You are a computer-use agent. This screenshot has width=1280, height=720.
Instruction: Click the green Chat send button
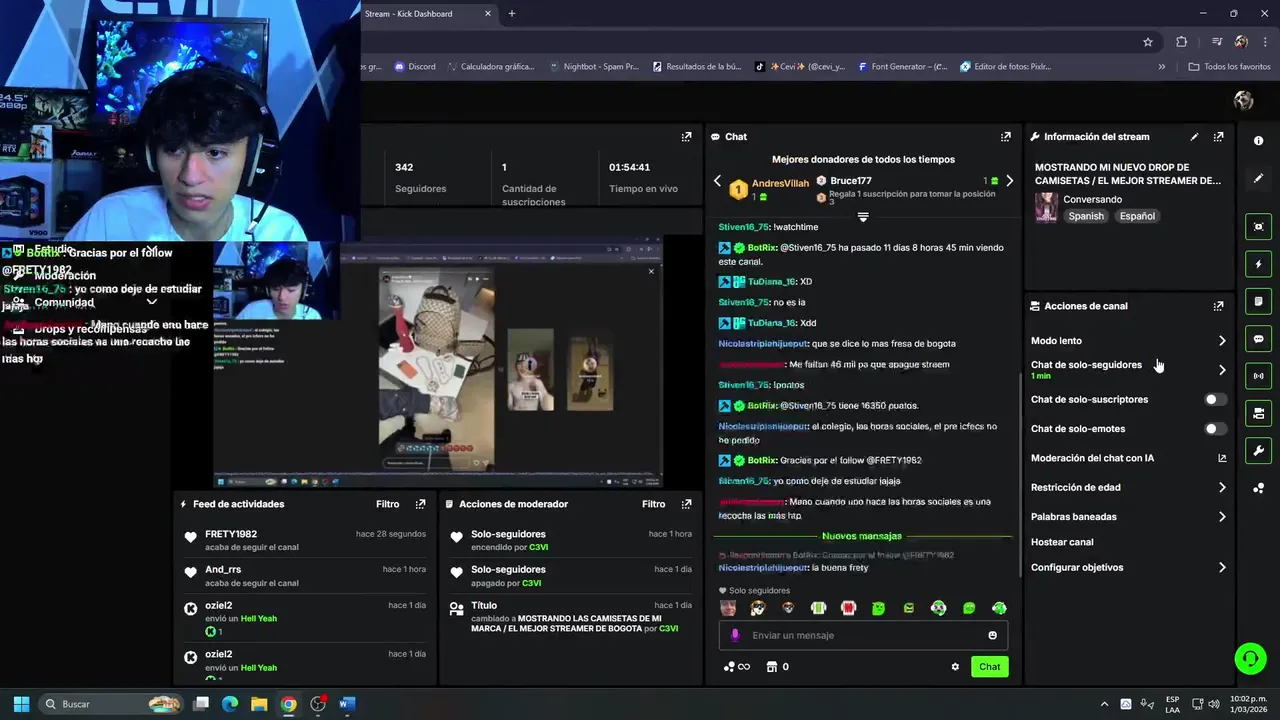pos(989,667)
